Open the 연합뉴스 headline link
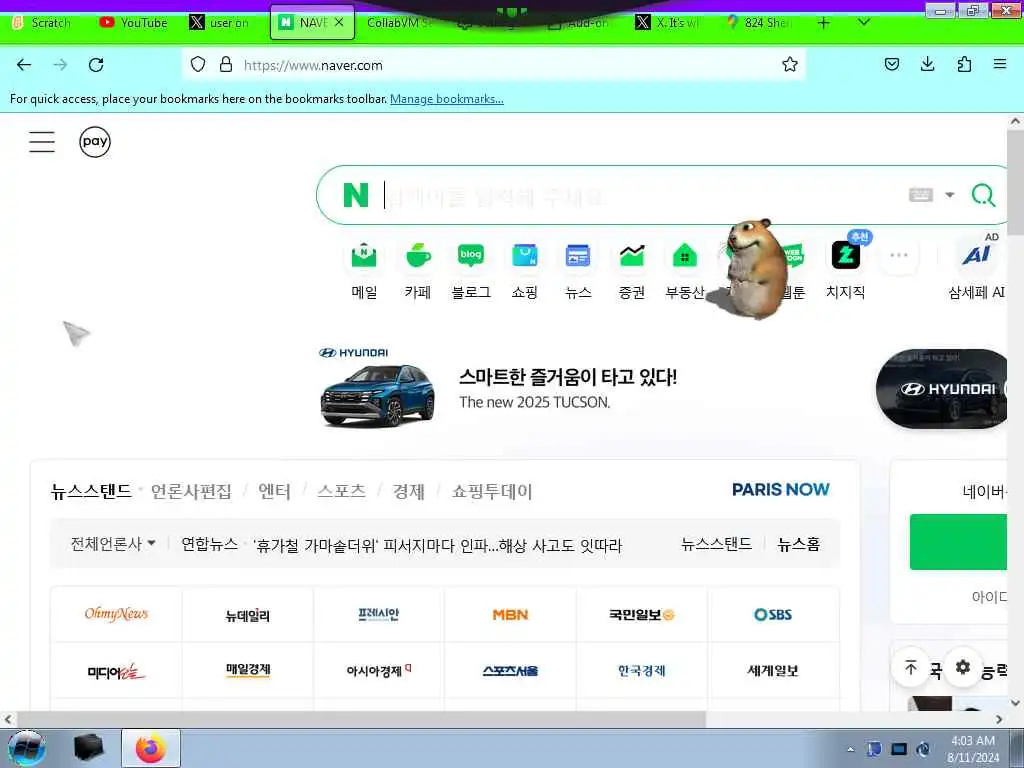Screen dimensions: 1024x768 pos(437,545)
